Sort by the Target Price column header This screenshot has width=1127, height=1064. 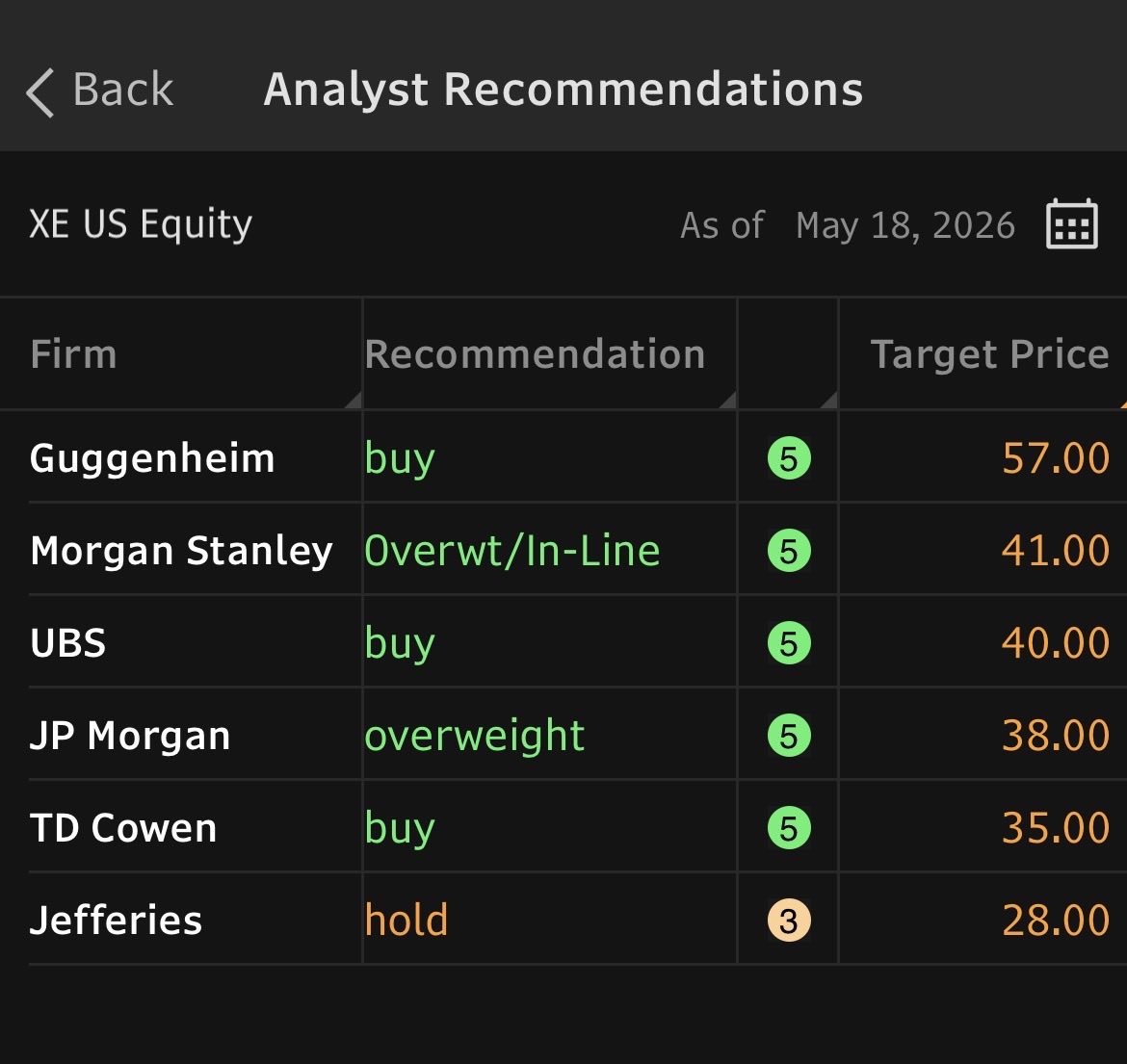983,354
